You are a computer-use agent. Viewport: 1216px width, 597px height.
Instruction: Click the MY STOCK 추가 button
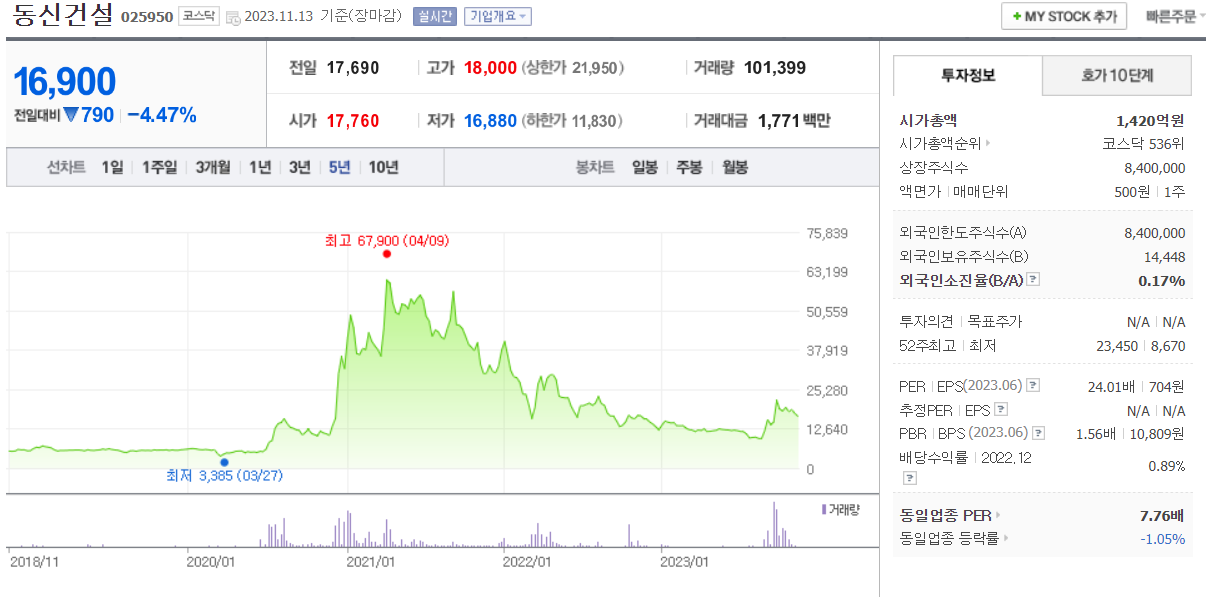point(1064,17)
